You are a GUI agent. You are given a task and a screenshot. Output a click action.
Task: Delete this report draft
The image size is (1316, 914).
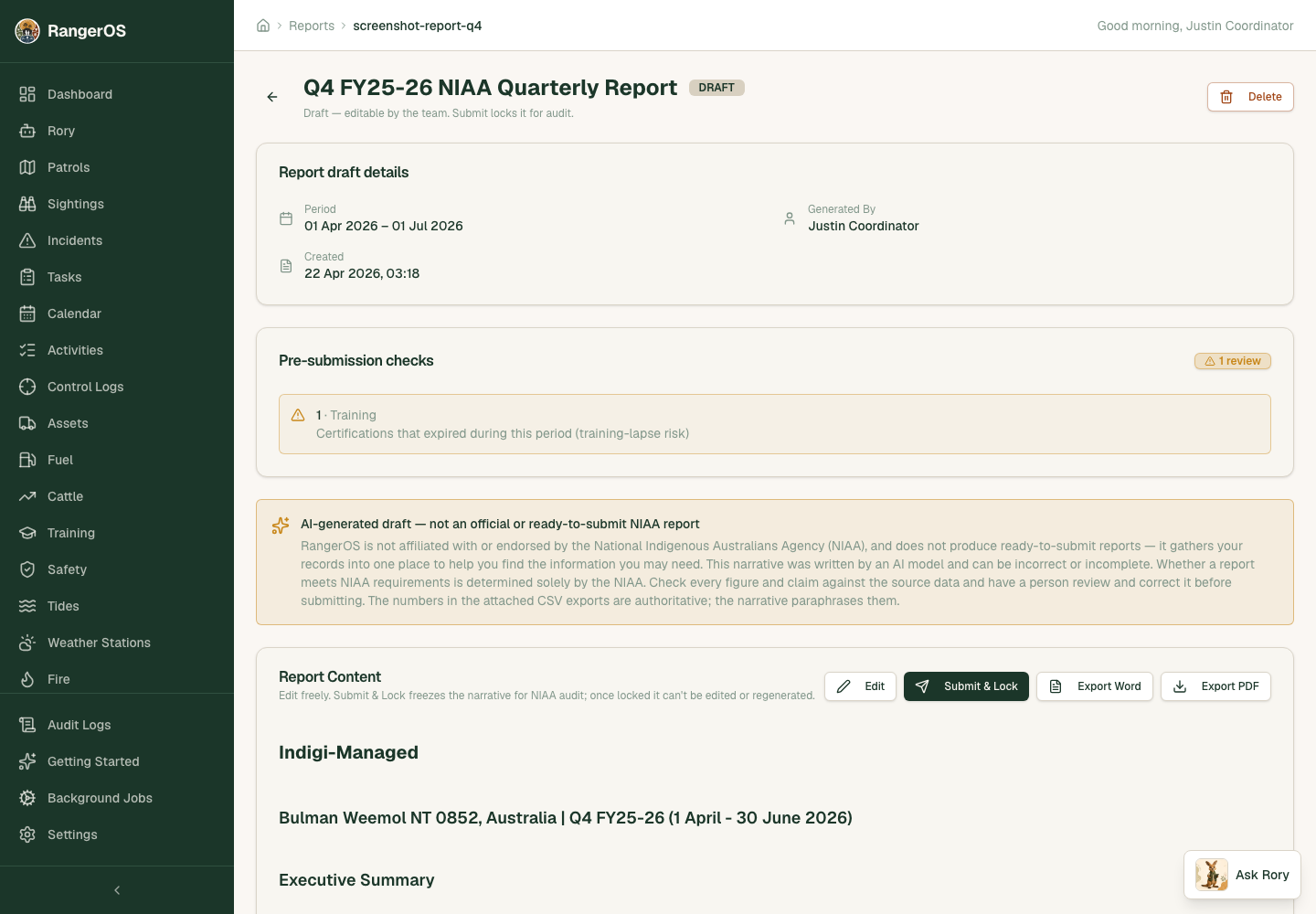tap(1250, 97)
